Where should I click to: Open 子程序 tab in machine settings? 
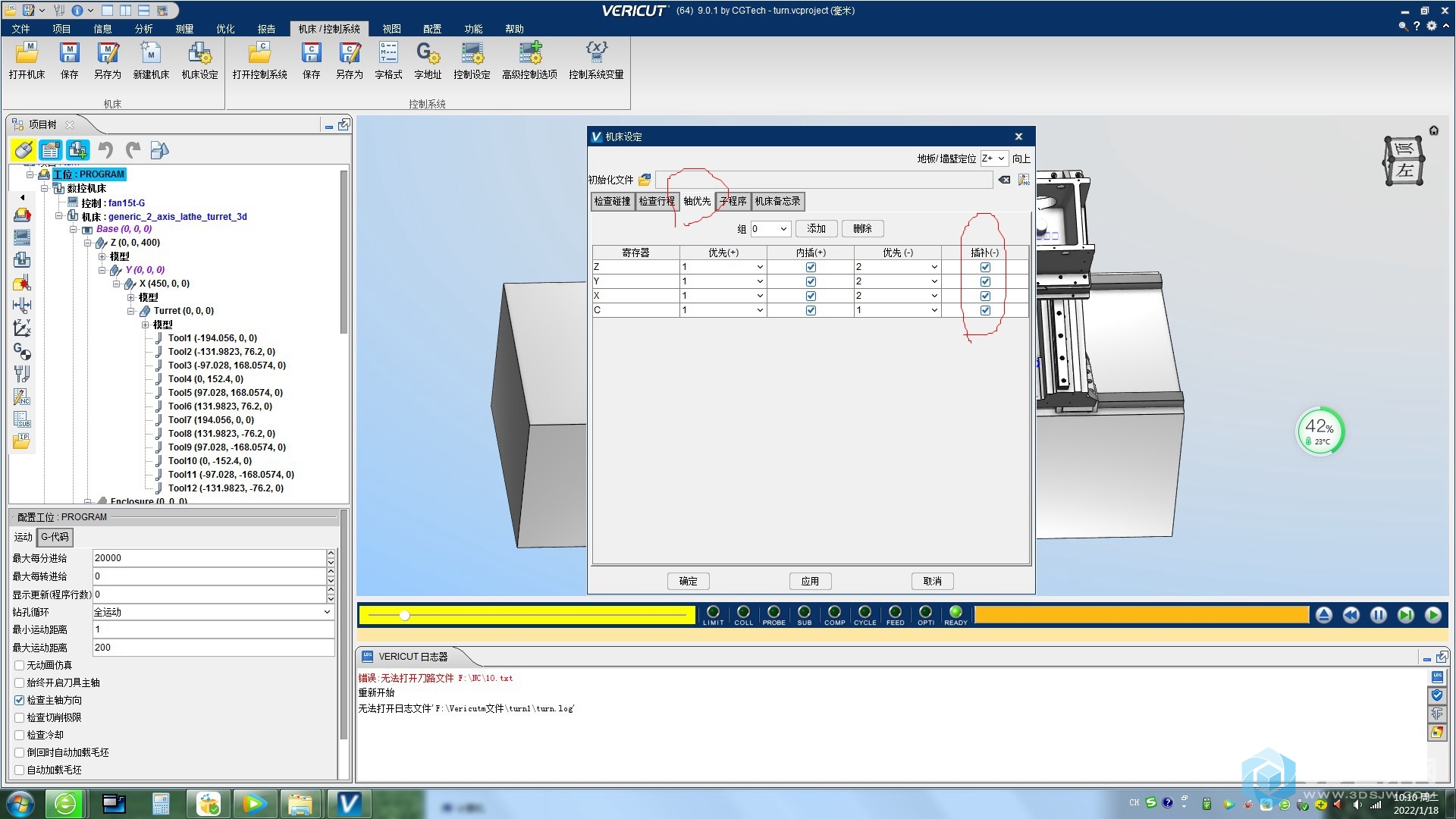point(731,201)
